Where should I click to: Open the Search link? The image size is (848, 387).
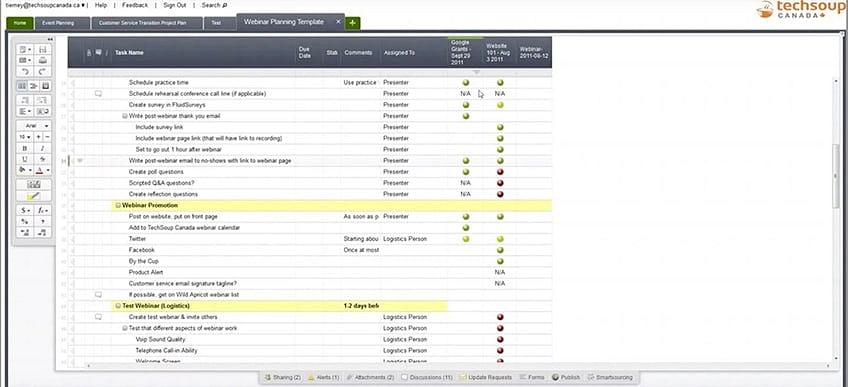tap(214, 5)
